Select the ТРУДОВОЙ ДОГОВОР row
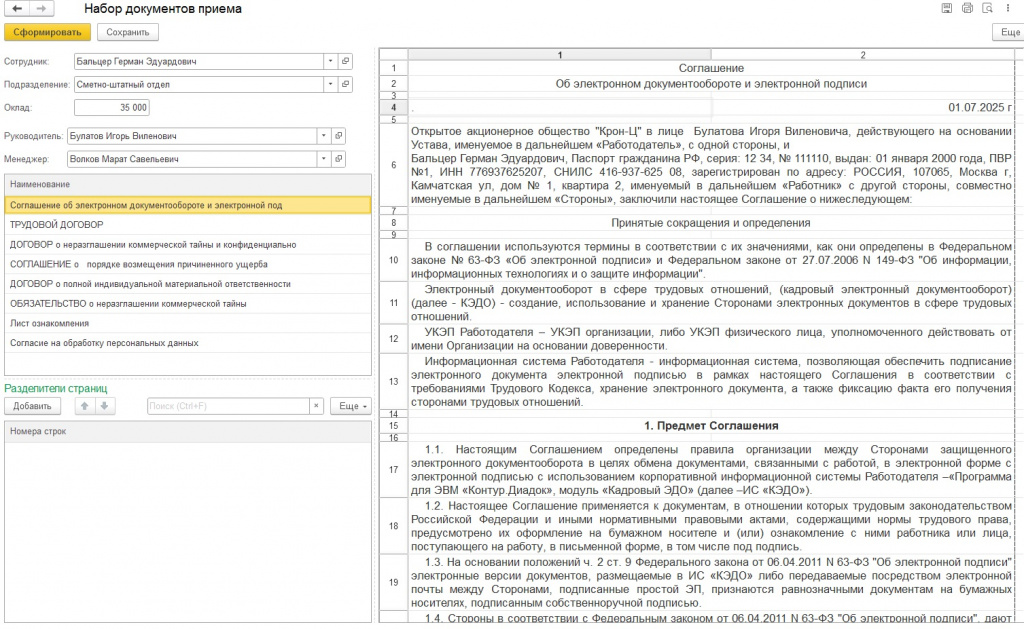Image resolution: width=1024 pixels, height=629 pixels. [x=188, y=225]
